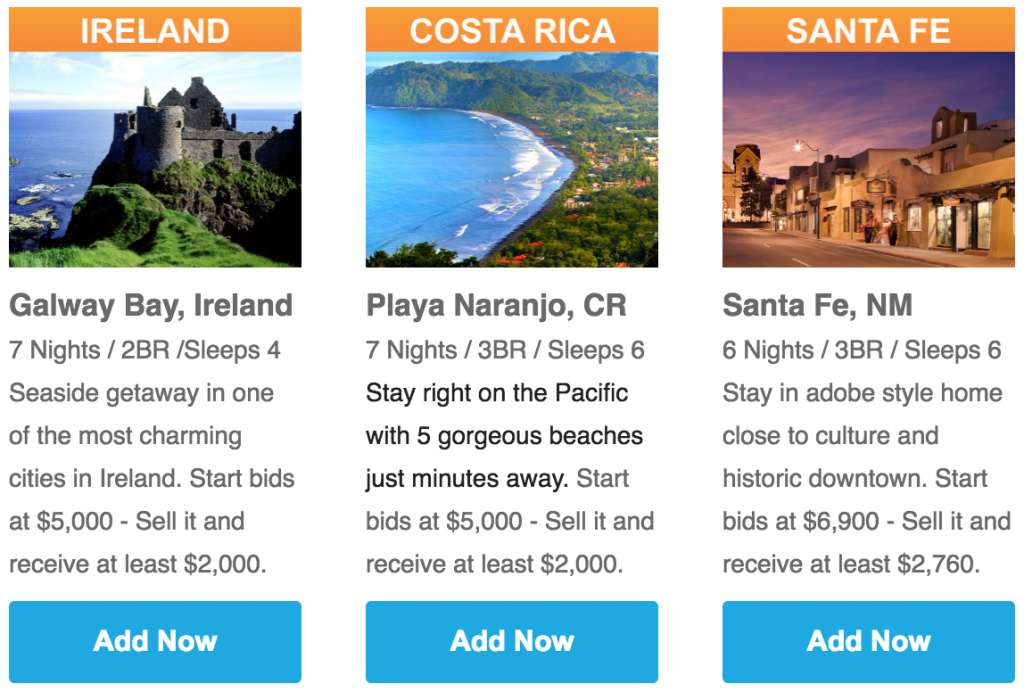Screen dimensions: 1024x692
Task: Open the Costa Rica beach photo
Action: click(x=511, y=159)
